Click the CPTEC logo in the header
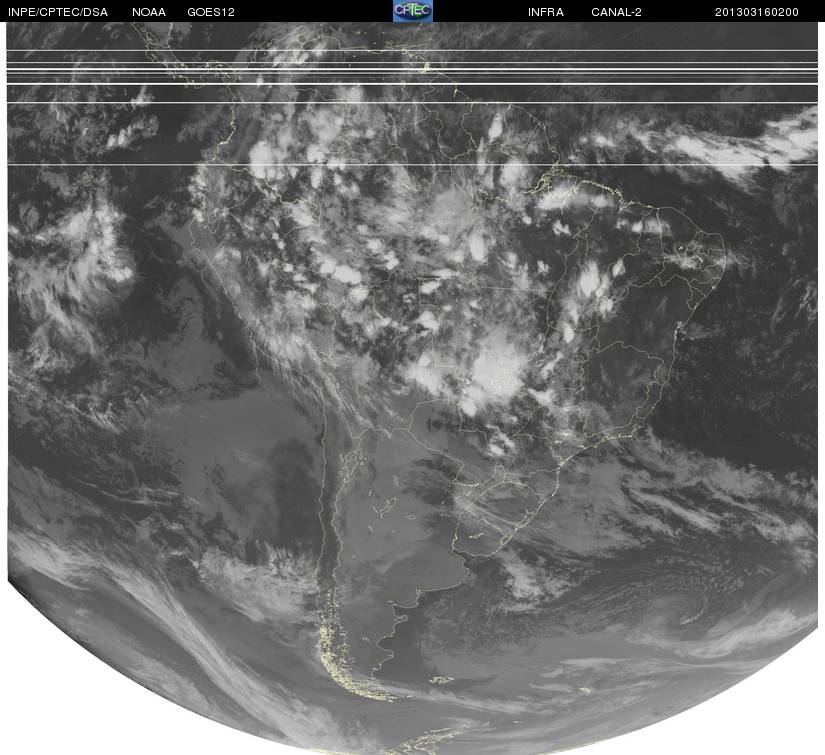 (413, 11)
